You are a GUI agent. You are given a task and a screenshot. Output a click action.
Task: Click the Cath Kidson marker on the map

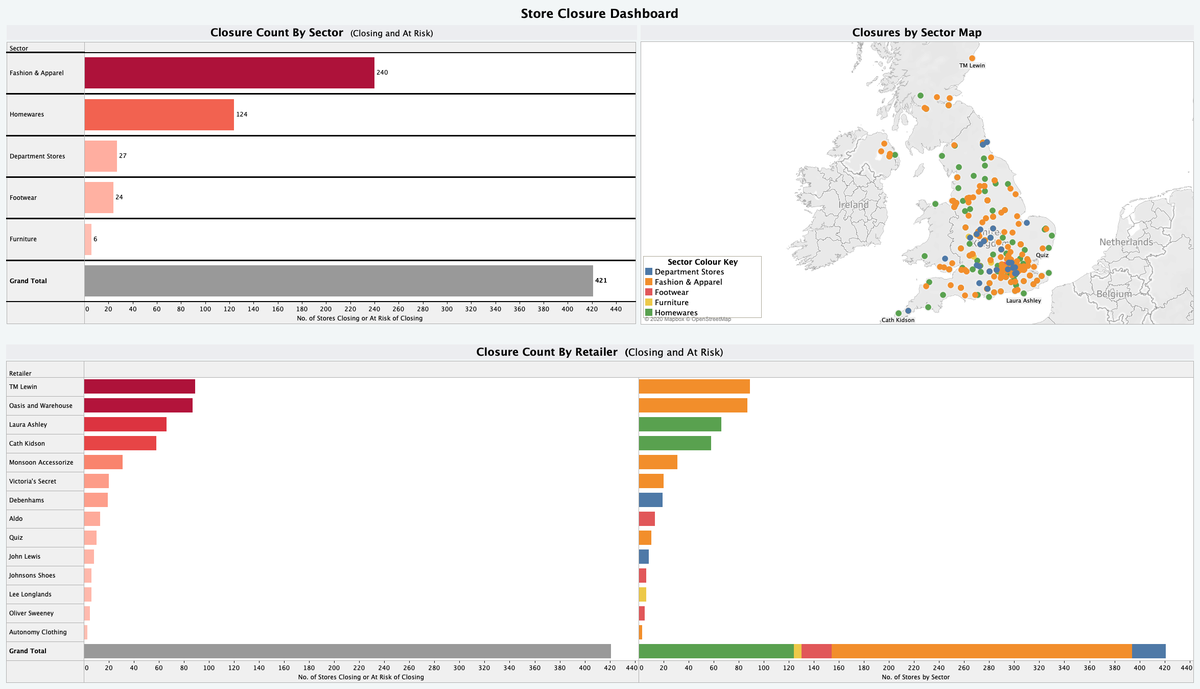tap(898, 311)
